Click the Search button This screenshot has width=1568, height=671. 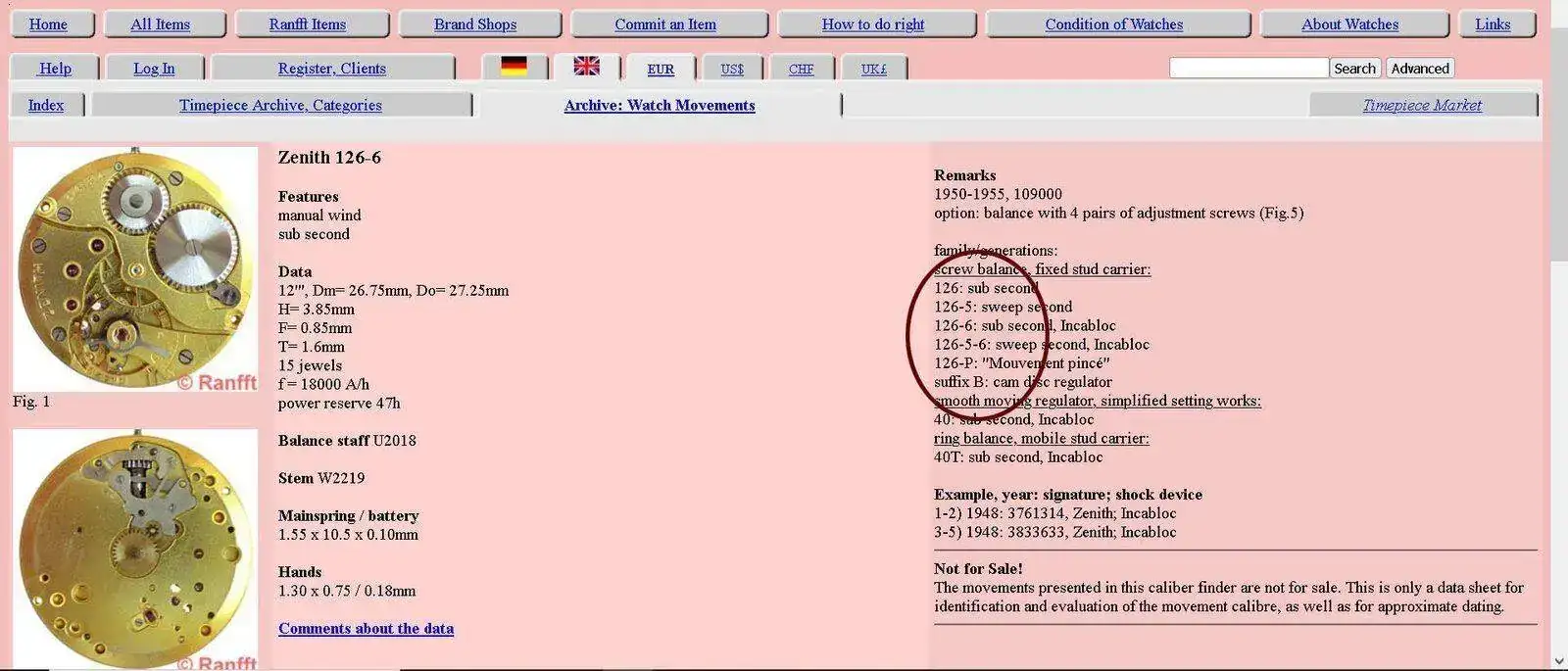(x=1355, y=68)
